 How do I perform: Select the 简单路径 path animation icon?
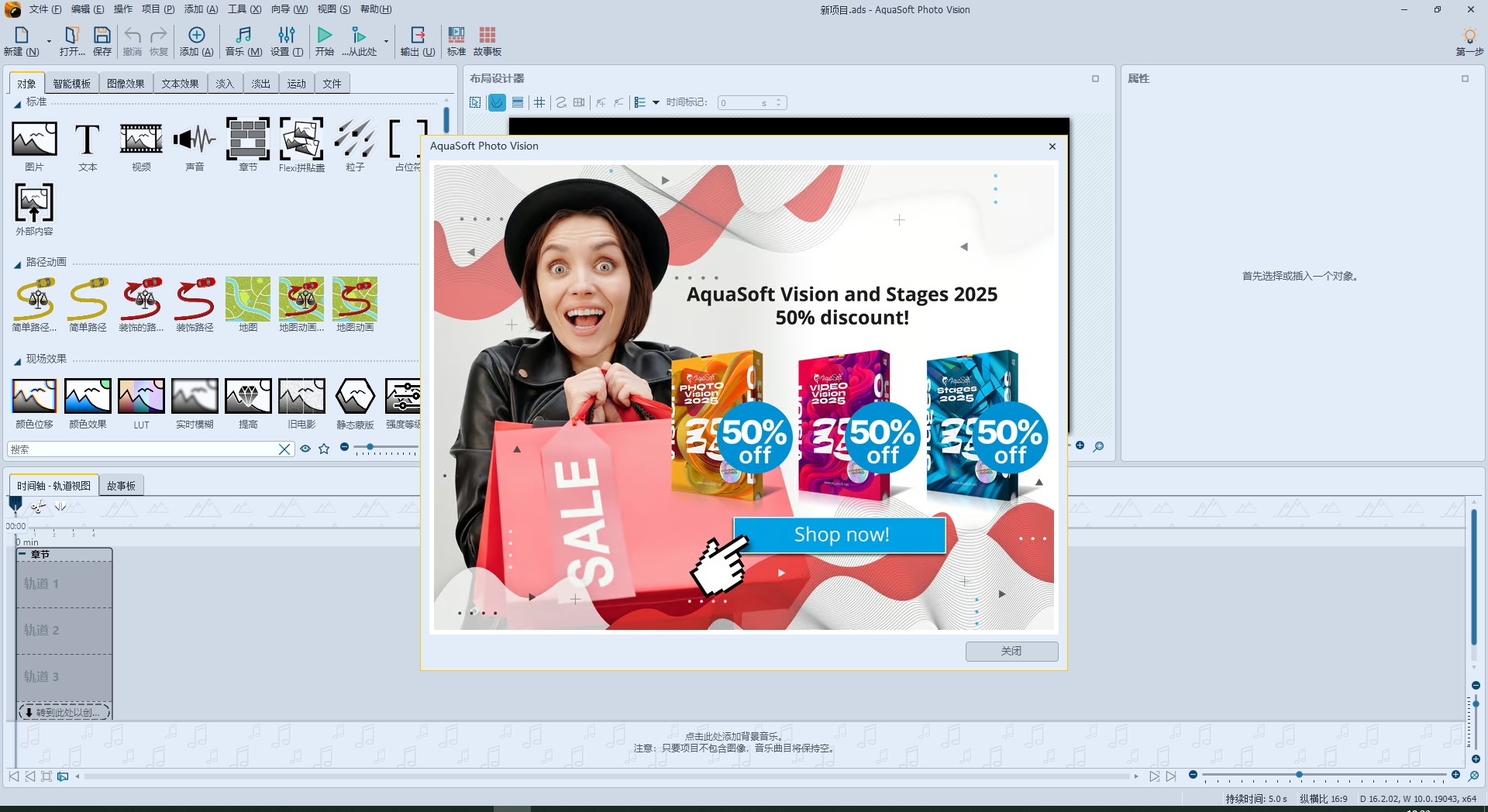pos(88,299)
